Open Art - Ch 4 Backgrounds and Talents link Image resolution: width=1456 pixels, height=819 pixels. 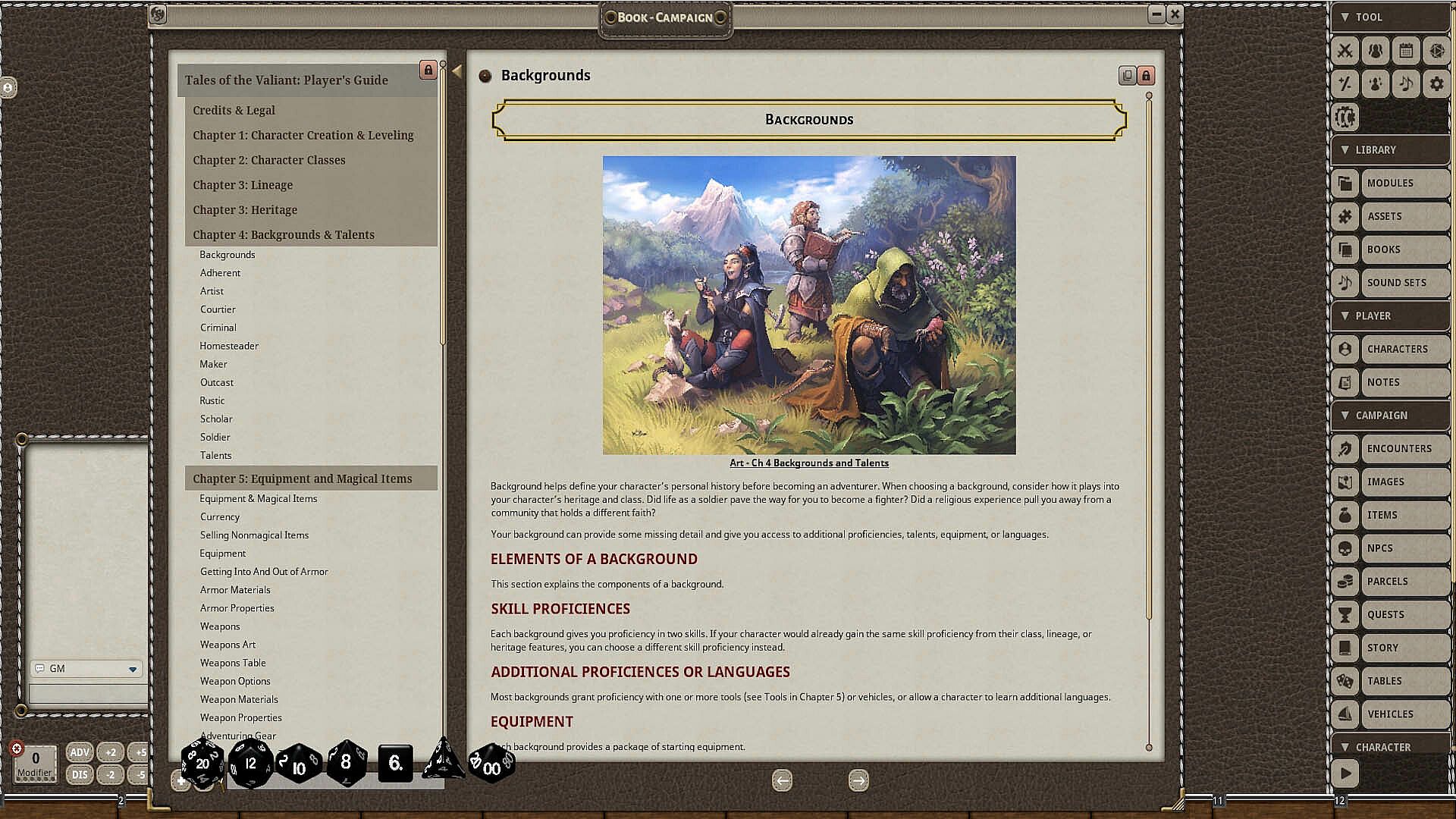pyautogui.click(x=808, y=463)
